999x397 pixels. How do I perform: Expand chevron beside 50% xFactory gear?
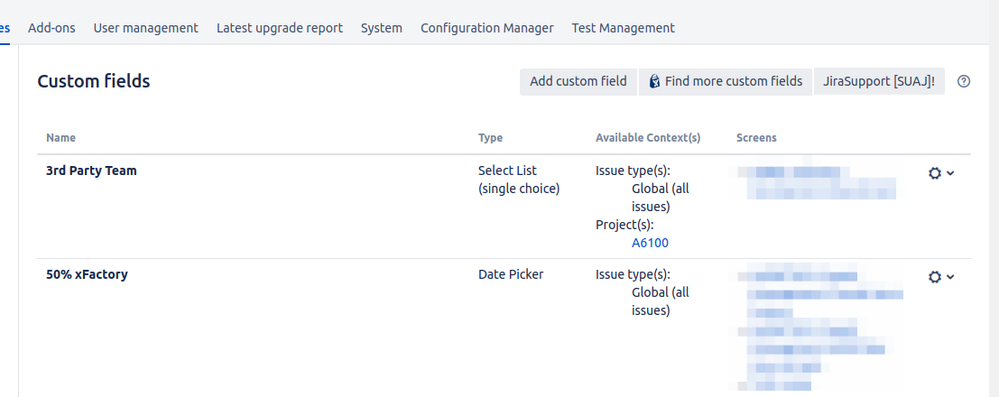951,277
